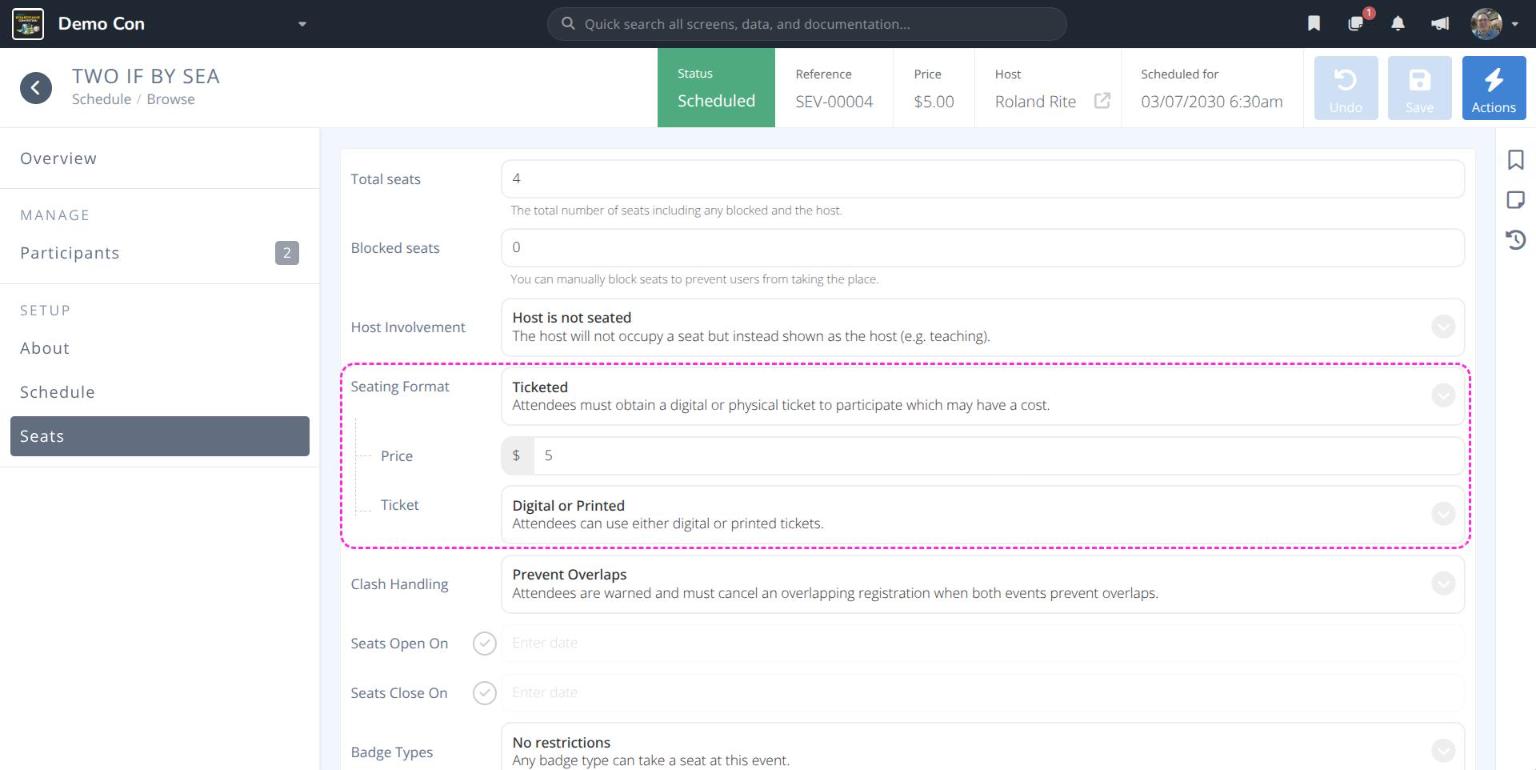Click the Undo button
This screenshot has height=770, width=1536.
point(1345,88)
